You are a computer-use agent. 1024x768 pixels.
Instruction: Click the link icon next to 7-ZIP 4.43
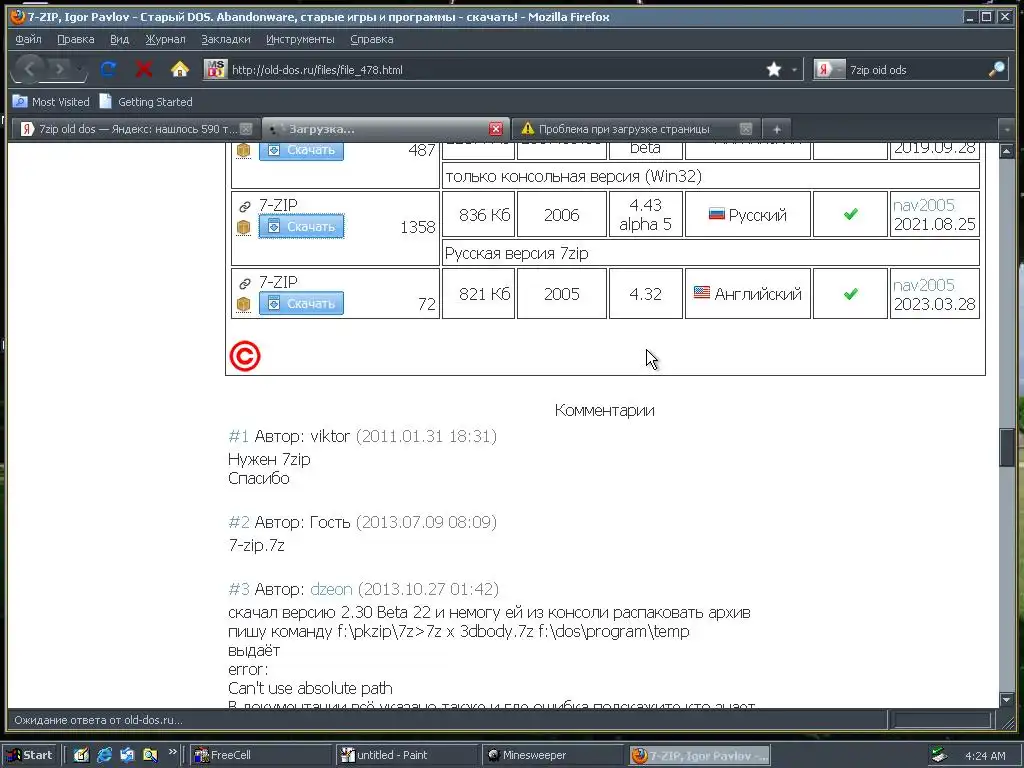(x=244, y=206)
